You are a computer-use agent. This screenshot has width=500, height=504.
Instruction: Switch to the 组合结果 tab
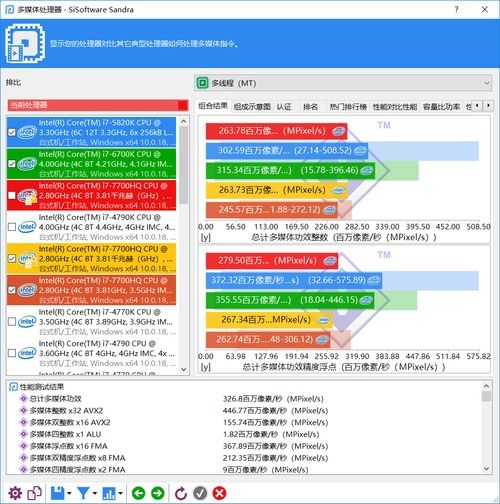point(213,106)
